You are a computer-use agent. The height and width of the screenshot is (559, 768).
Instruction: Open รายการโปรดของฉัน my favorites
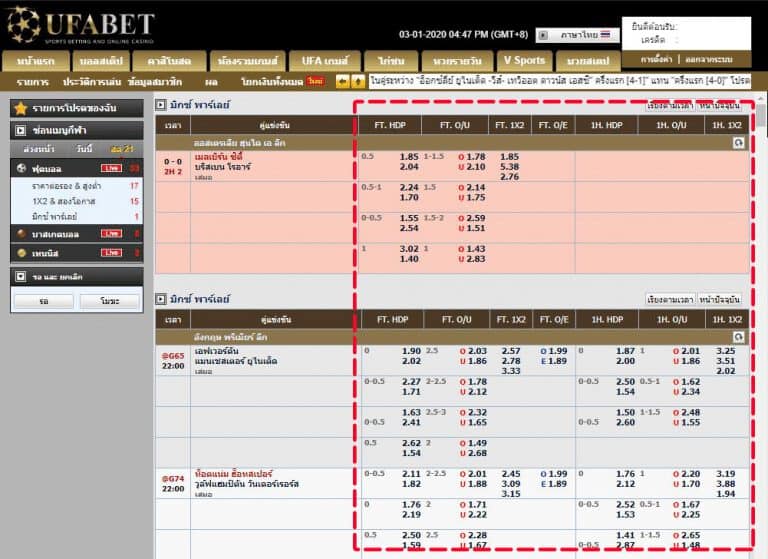click(77, 108)
